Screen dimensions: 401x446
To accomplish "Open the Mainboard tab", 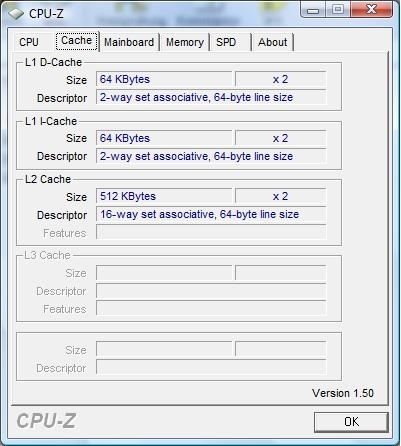I will tap(129, 42).
